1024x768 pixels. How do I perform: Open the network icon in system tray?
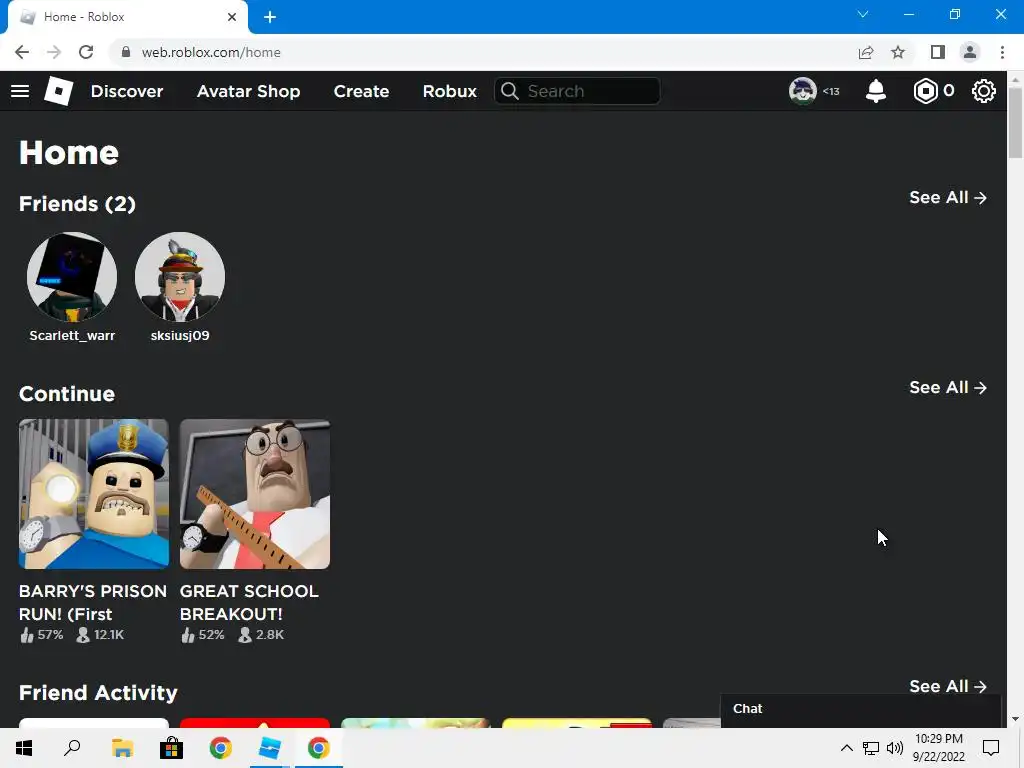tap(871, 748)
